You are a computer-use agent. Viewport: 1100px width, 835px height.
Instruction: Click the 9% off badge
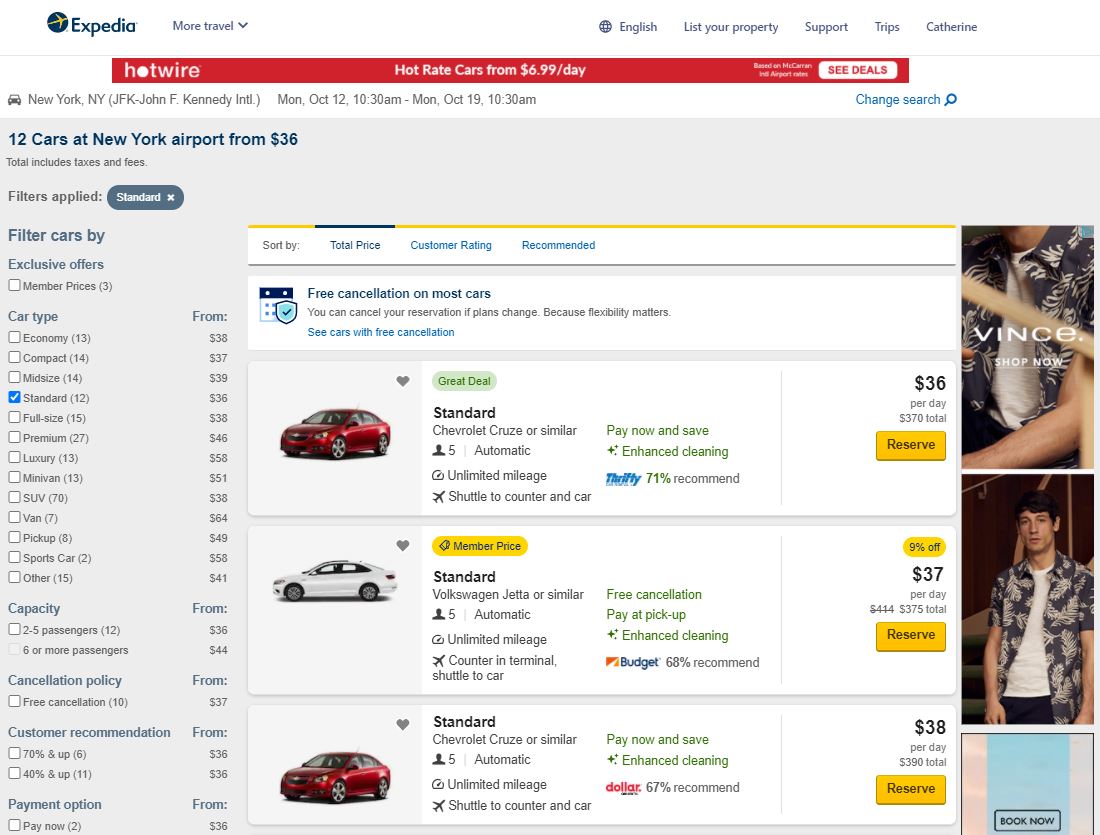point(924,547)
